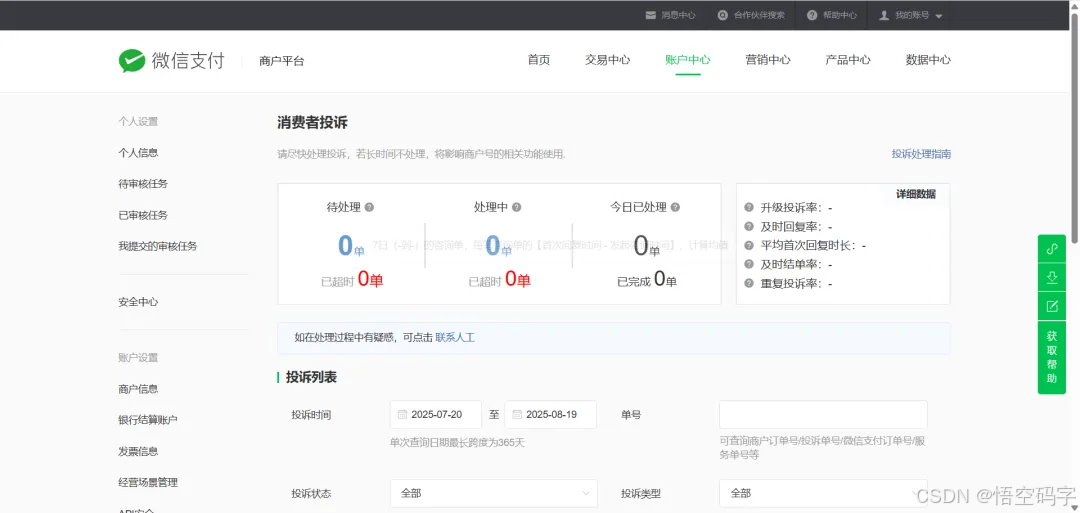Select 银行结算账户 in the sidebar

148,420
